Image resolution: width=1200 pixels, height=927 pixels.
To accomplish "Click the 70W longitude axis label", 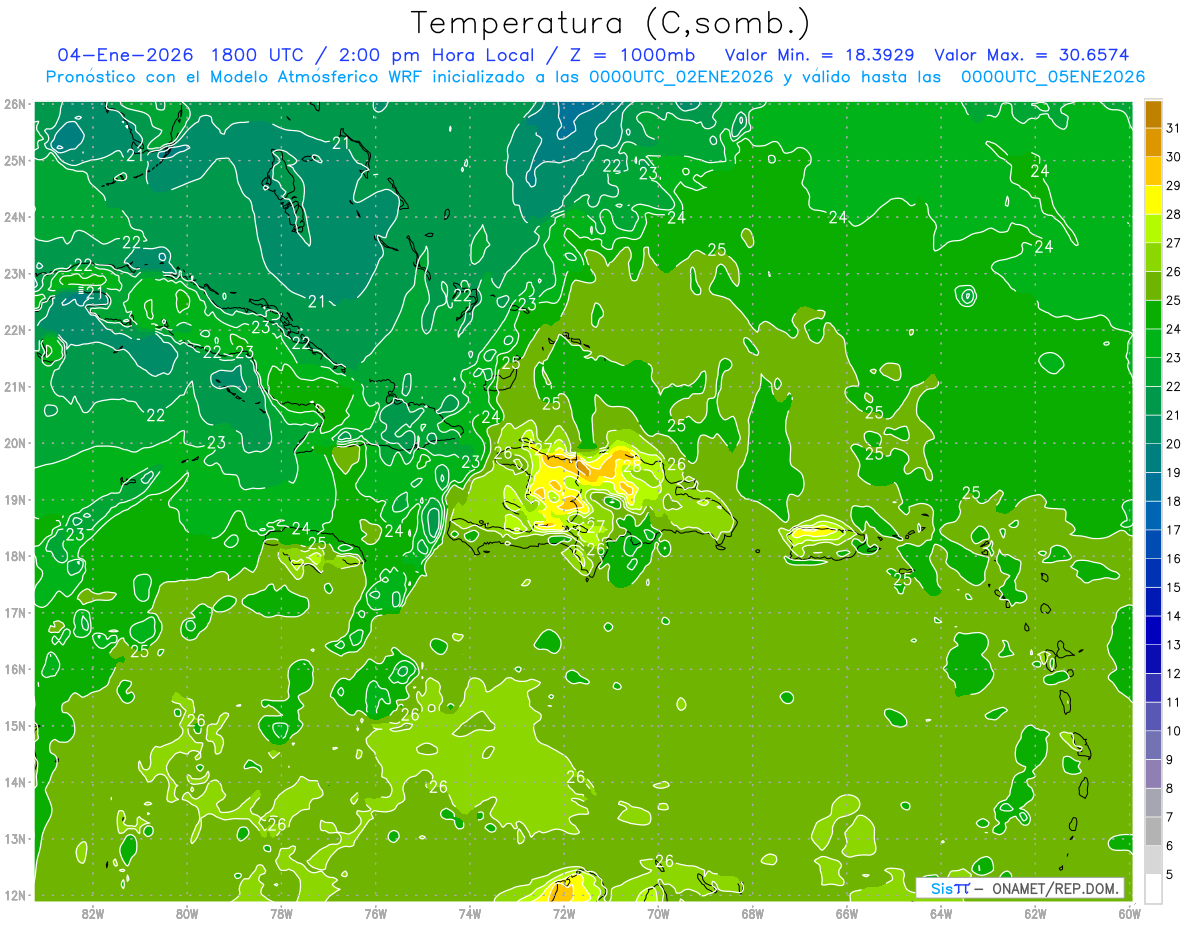I will (x=658, y=912).
